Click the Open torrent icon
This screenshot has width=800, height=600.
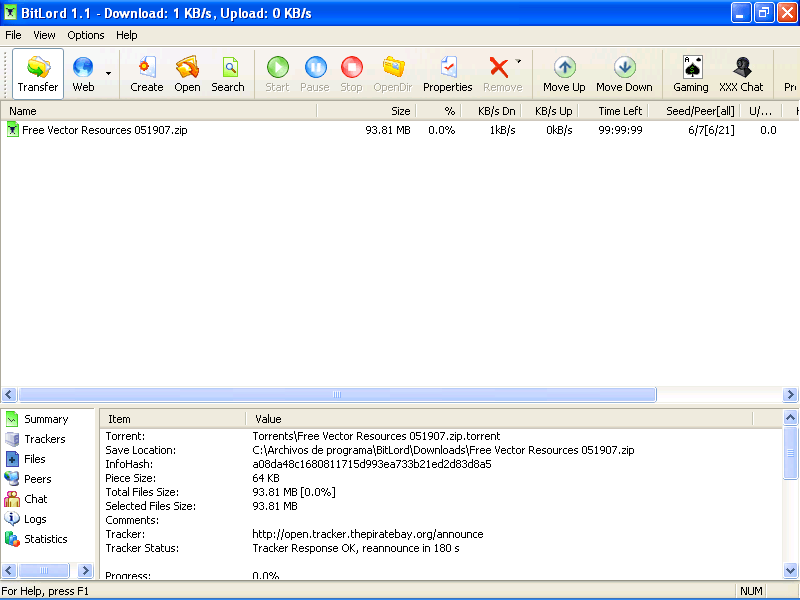187,74
